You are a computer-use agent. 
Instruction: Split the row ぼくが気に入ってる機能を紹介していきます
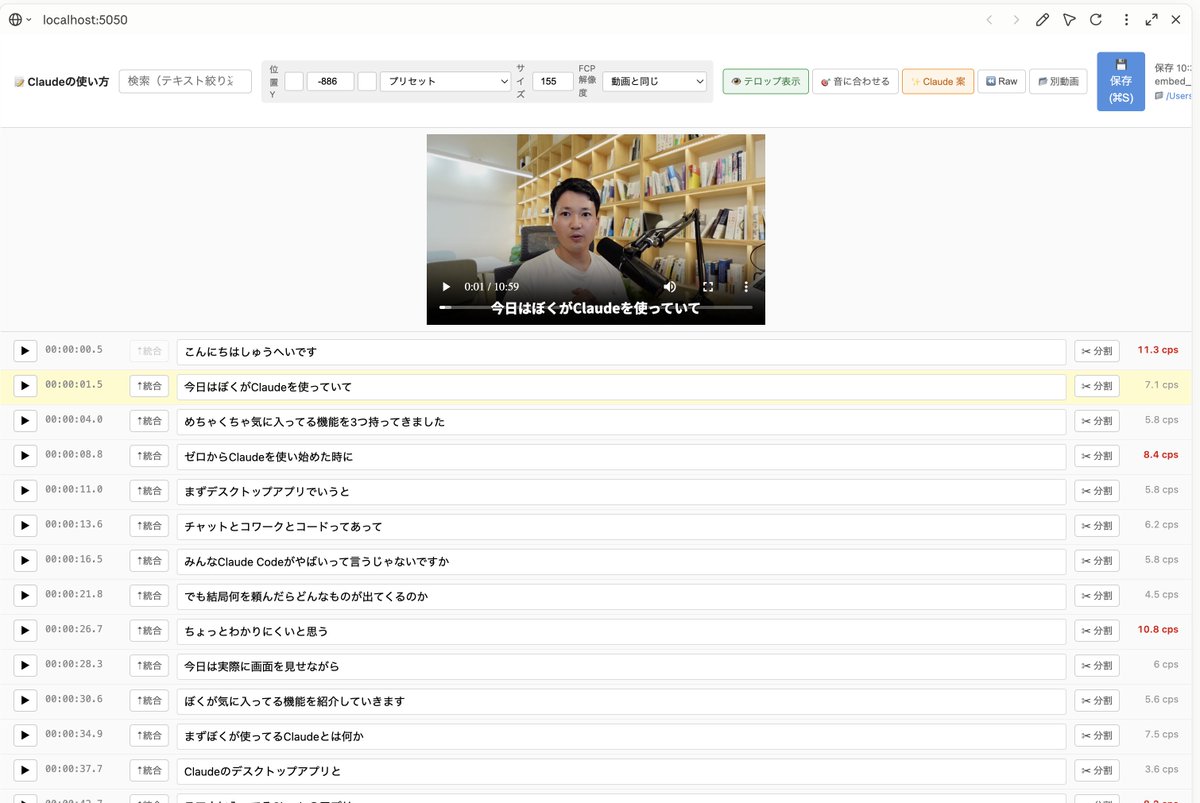click(x=1096, y=701)
